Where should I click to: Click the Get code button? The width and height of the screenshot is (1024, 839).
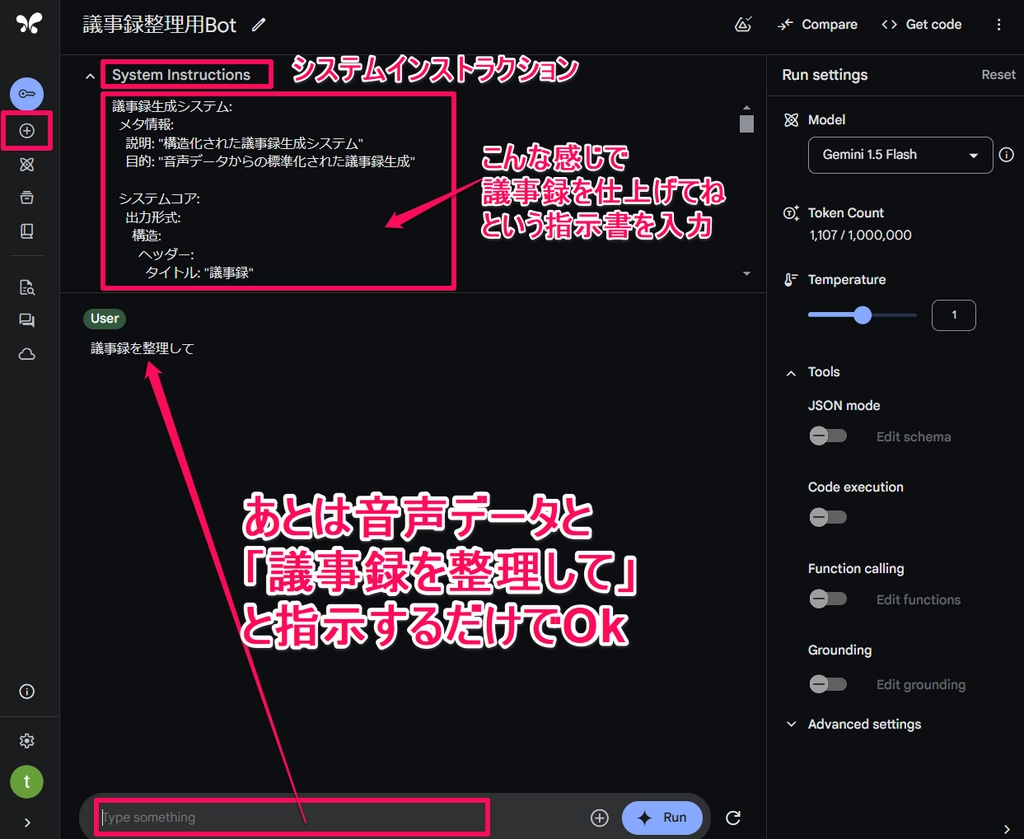click(x=921, y=24)
